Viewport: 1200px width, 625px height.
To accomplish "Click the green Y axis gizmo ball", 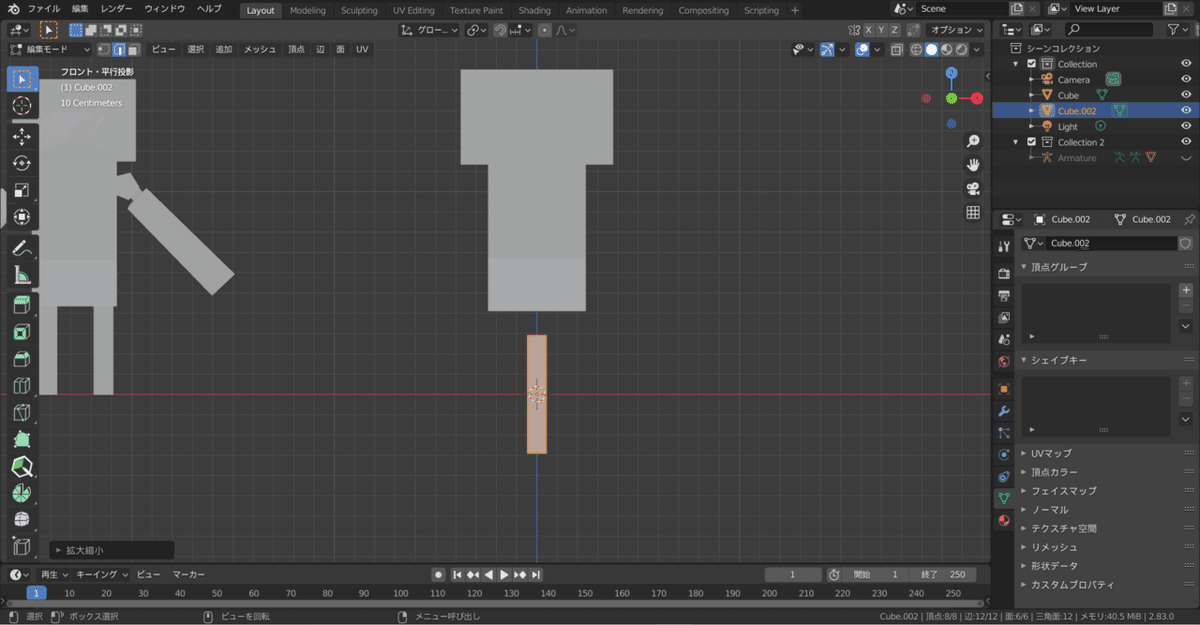I will point(951,98).
